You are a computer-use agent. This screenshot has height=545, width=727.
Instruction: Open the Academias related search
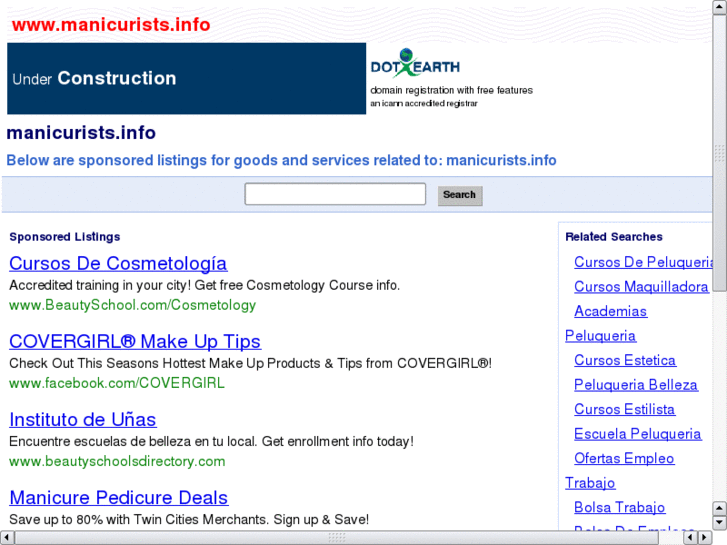click(x=611, y=311)
